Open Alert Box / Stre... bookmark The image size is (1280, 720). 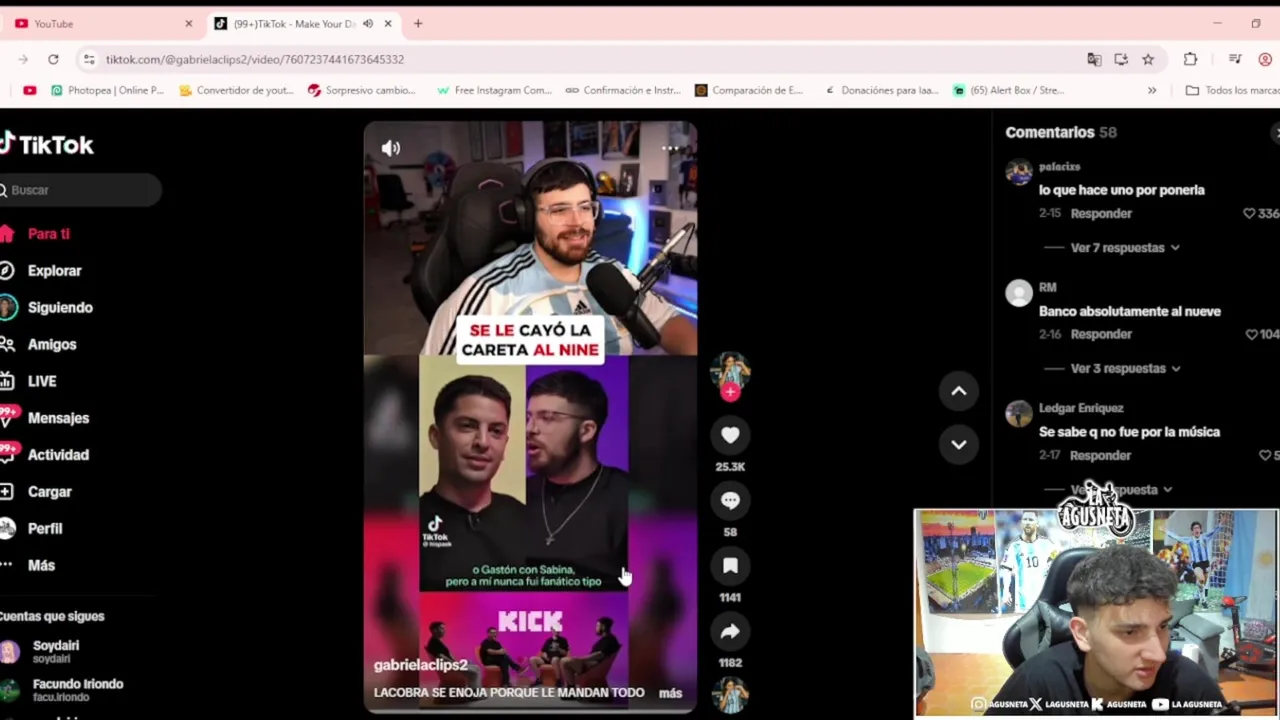[1008, 90]
